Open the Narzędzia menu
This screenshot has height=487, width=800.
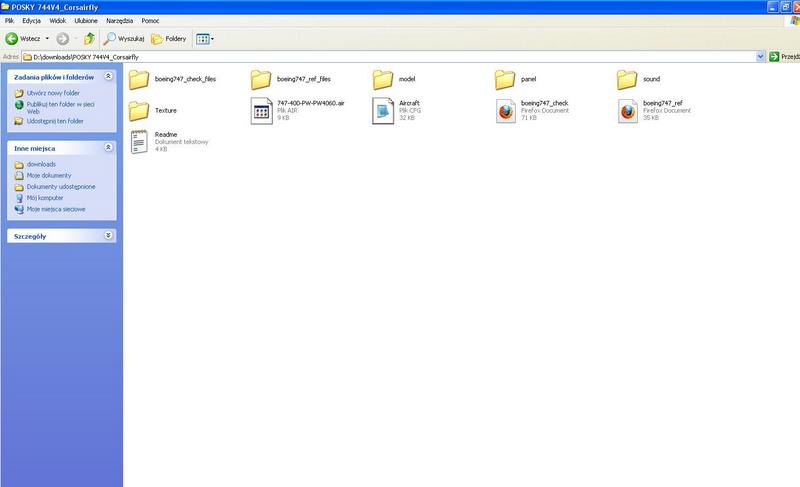click(x=119, y=21)
